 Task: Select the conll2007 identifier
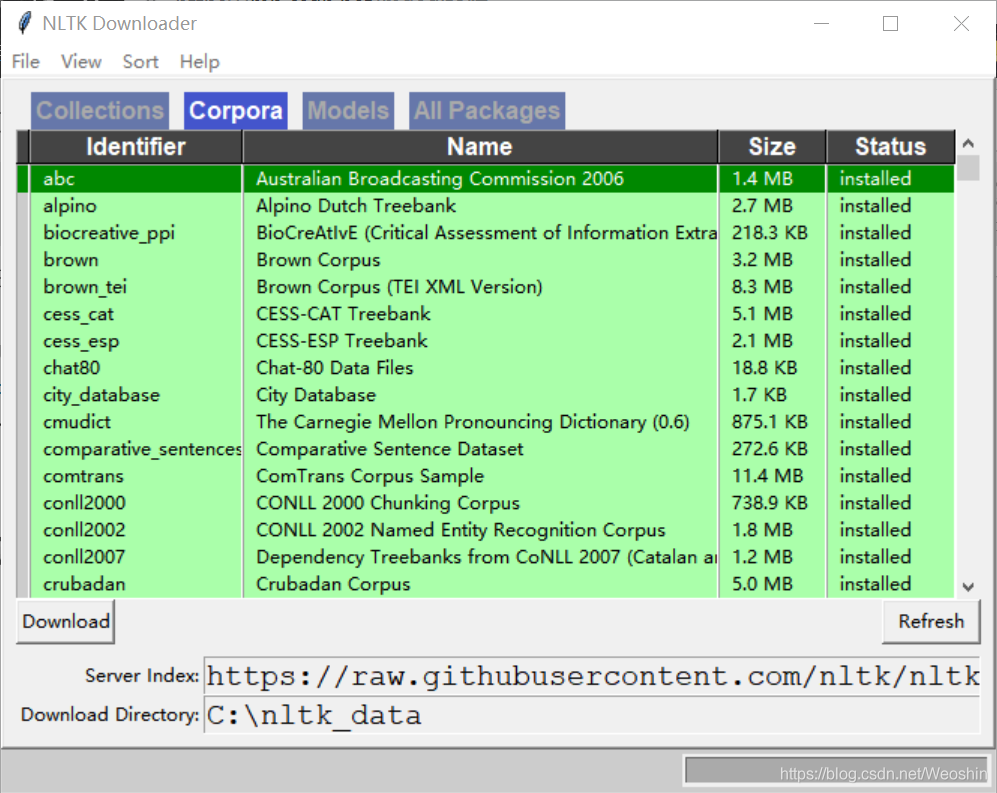point(84,557)
